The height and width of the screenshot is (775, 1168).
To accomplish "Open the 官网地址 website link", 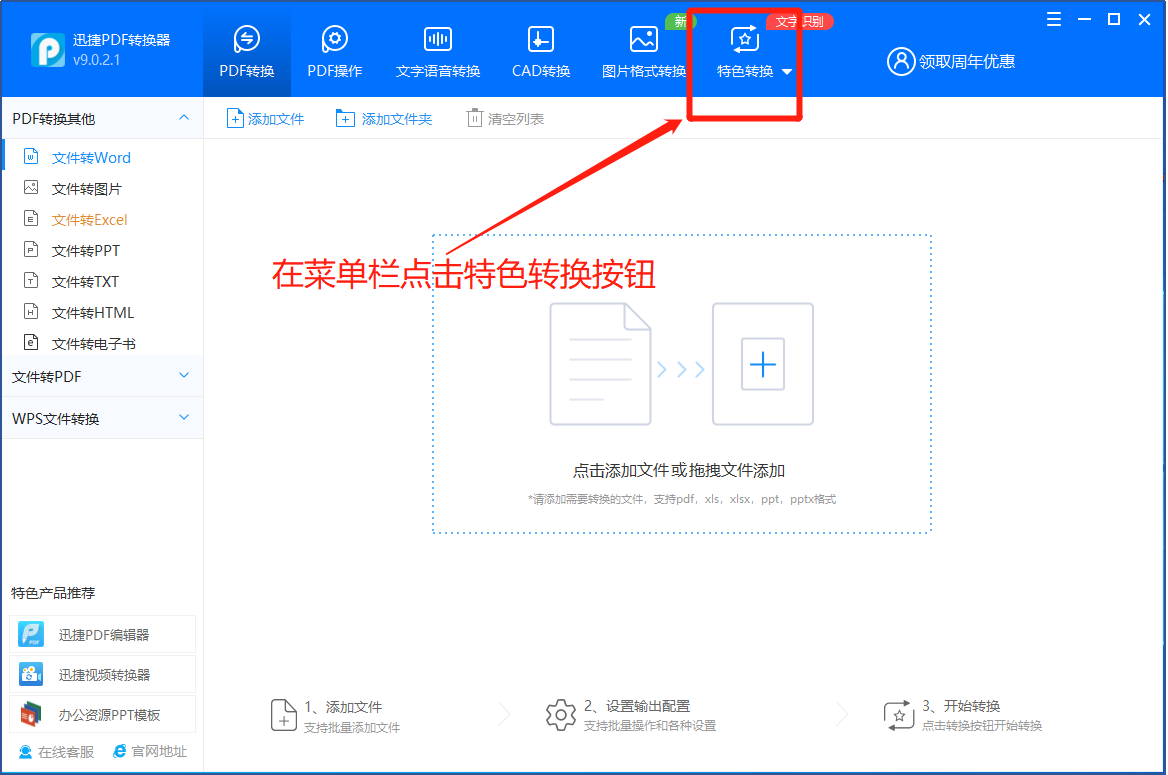I will coord(150,751).
